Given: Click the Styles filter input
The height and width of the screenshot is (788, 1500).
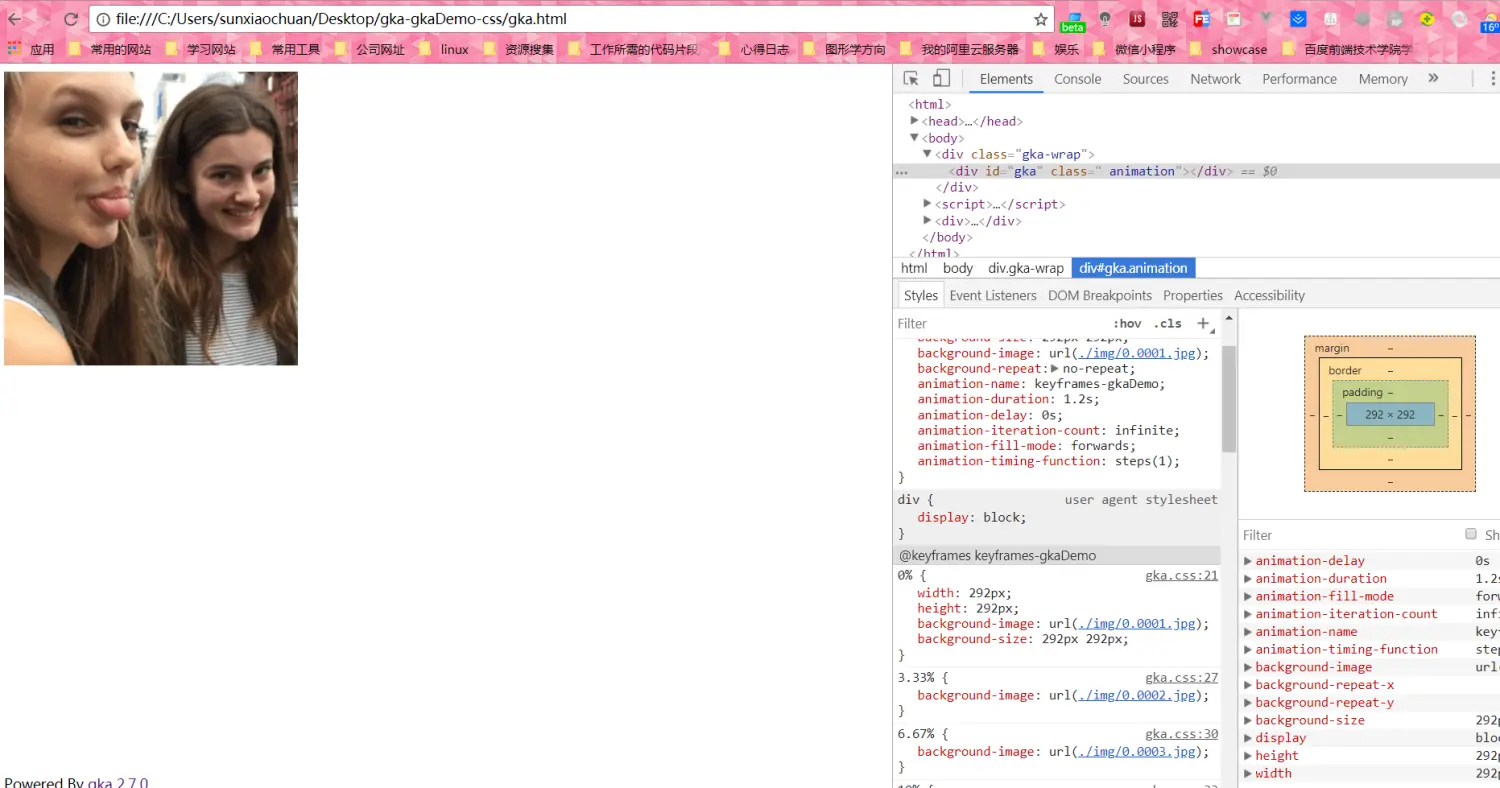Looking at the screenshot, I should click(1000, 323).
